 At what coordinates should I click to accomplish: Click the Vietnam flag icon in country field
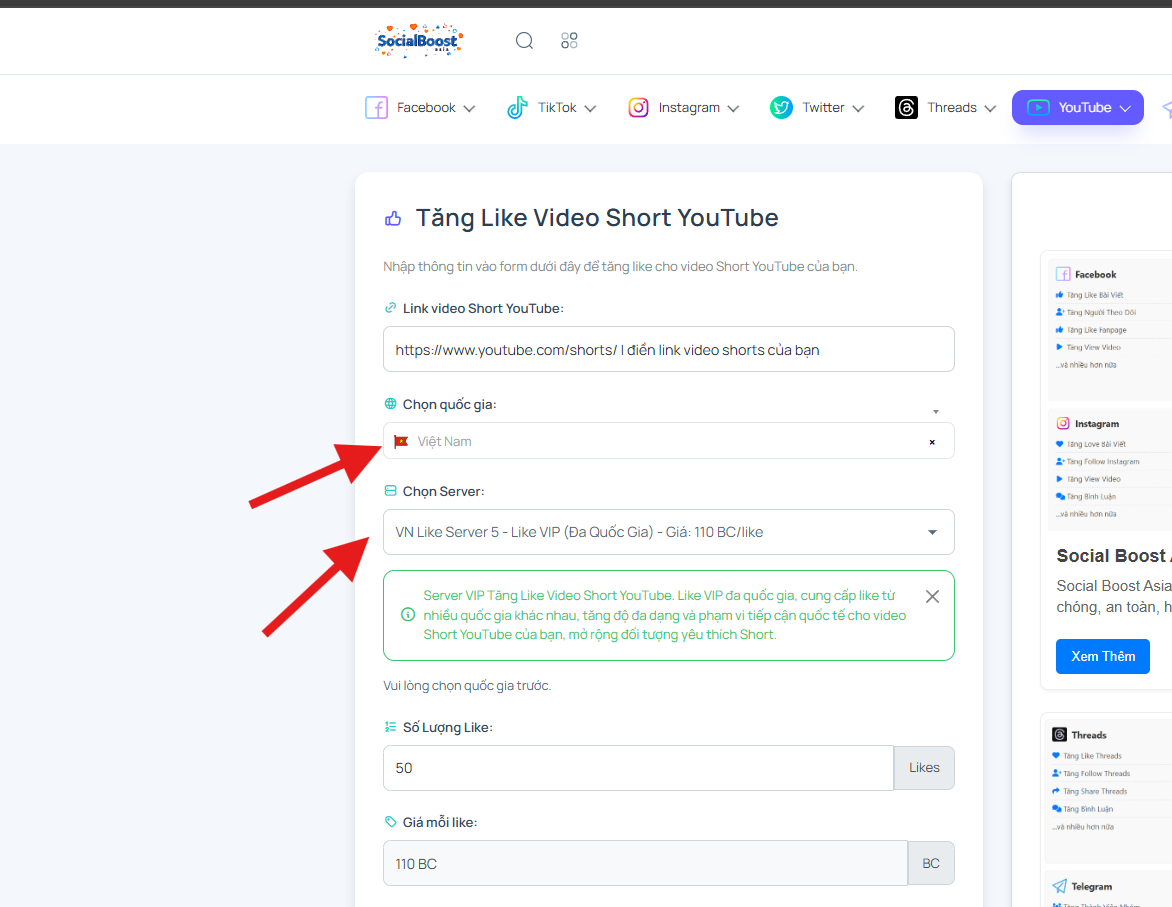[401, 441]
